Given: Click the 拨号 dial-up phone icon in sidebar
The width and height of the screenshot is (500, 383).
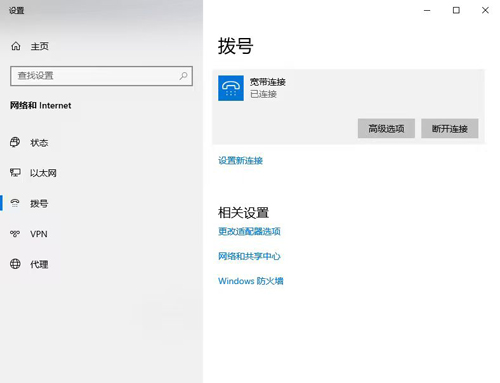Looking at the screenshot, I should [15, 203].
